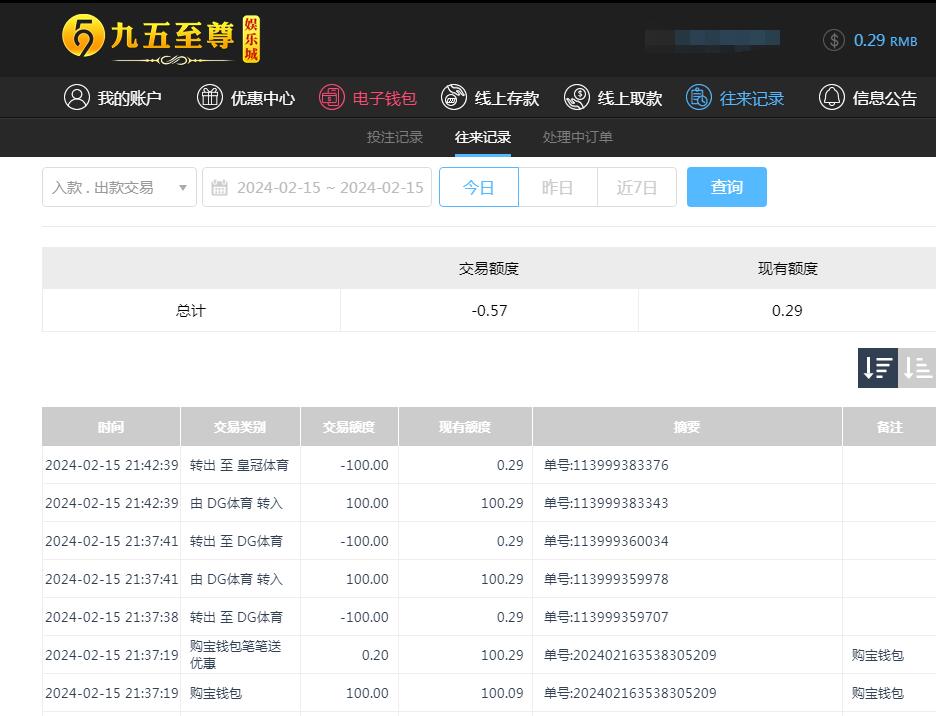
Task: Open the 电子钱包 wallet icon
Action: pyautogui.click(x=332, y=97)
